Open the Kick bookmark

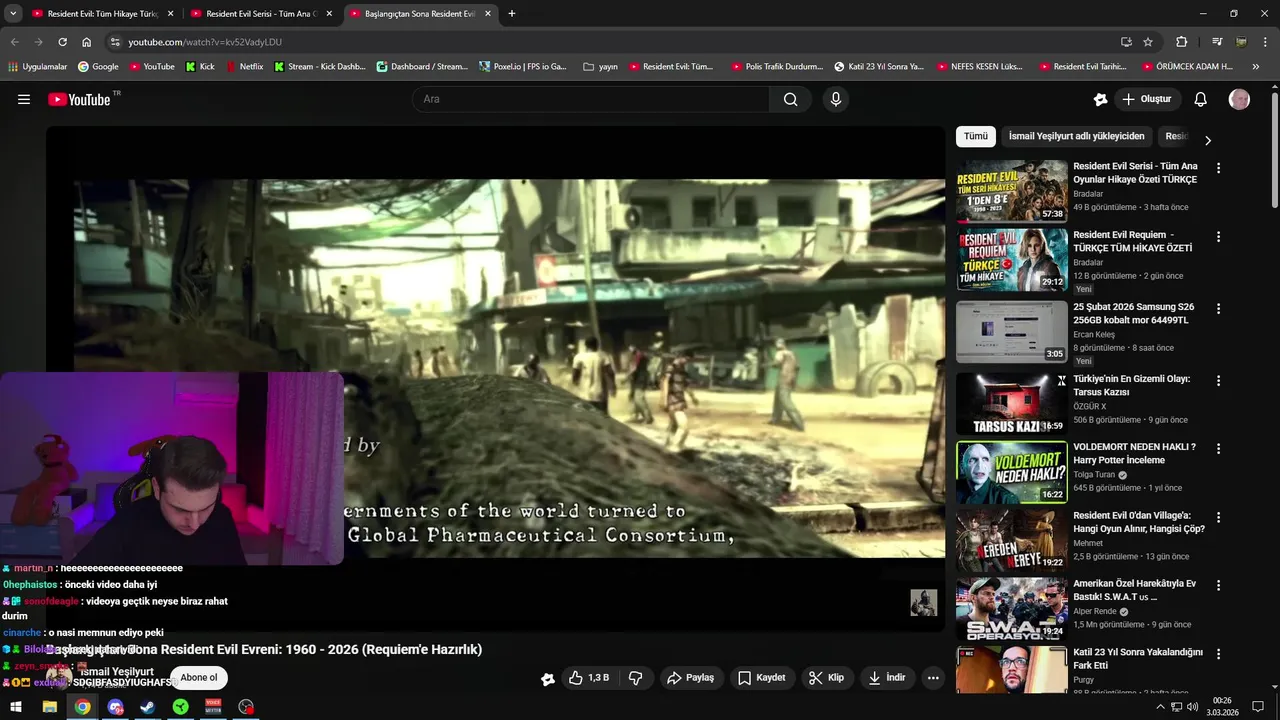200,67
